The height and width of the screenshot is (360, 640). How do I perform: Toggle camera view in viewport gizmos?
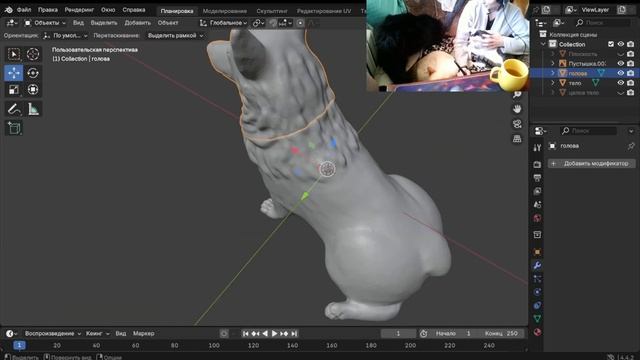coord(517,124)
